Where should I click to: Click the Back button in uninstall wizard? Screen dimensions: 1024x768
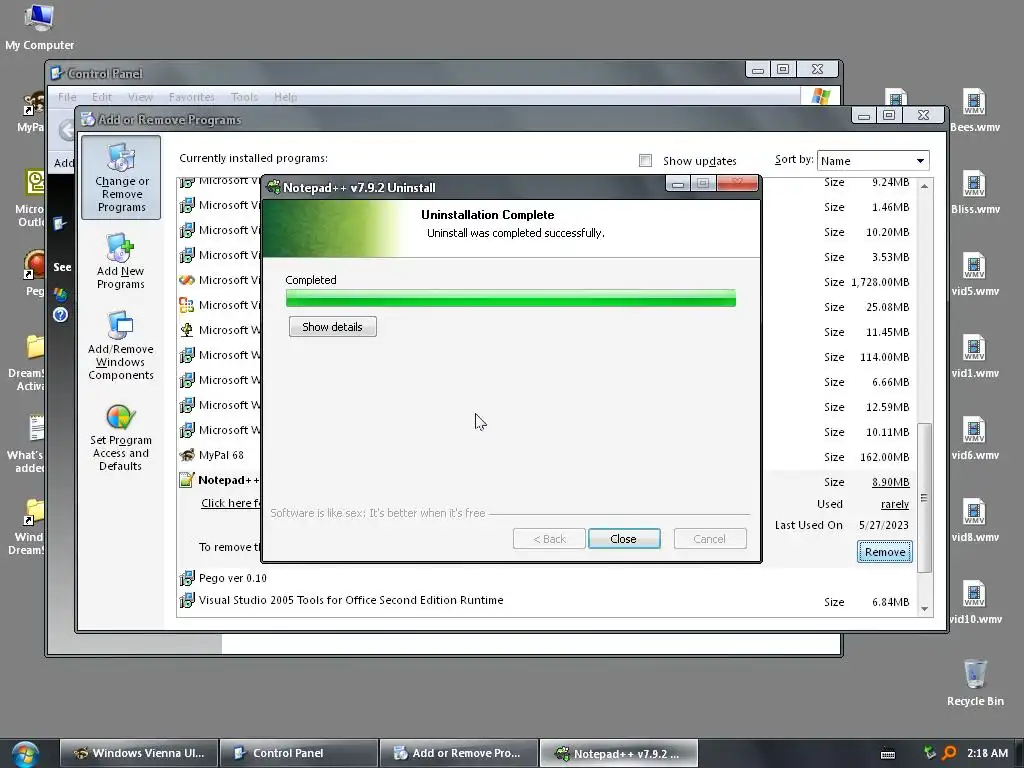(549, 539)
